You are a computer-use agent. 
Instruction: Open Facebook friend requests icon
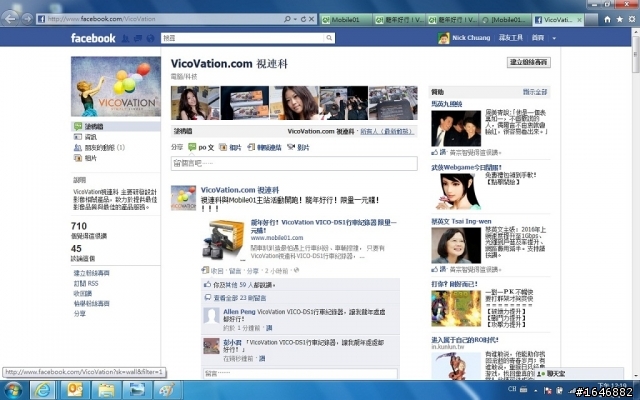(x=126, y=38)
